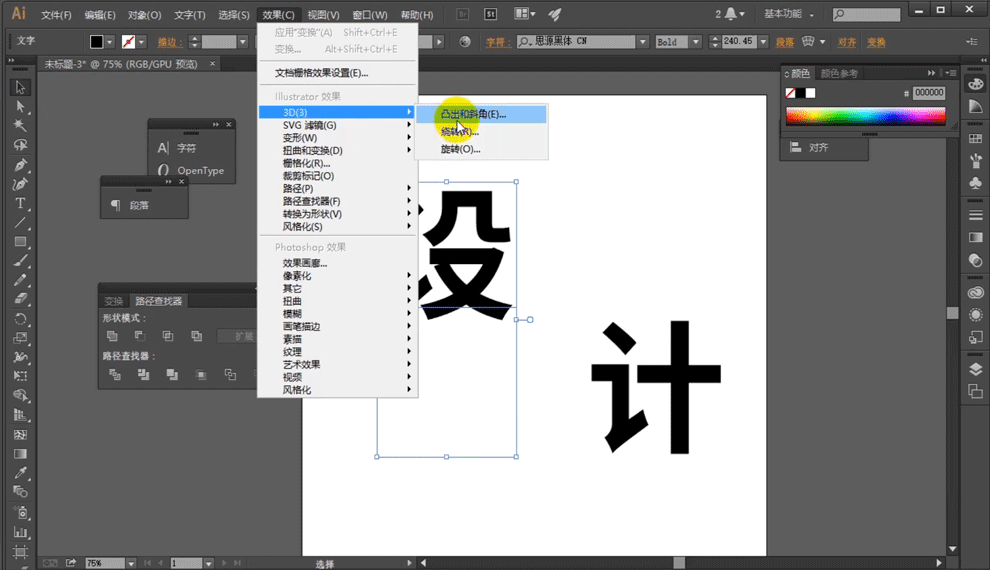Click the 段落 link in control bar
990x570 pixels.
(785, 42)
